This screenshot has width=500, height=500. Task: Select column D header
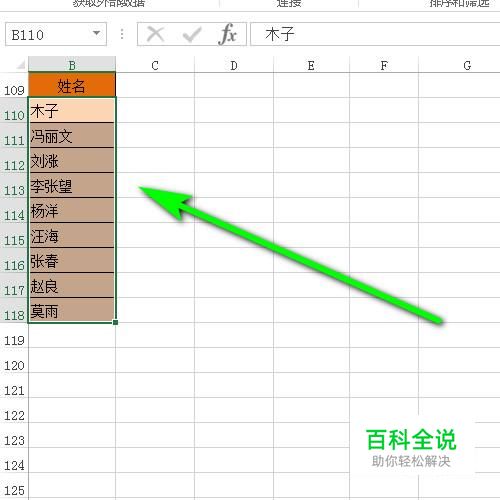(234, 65)
